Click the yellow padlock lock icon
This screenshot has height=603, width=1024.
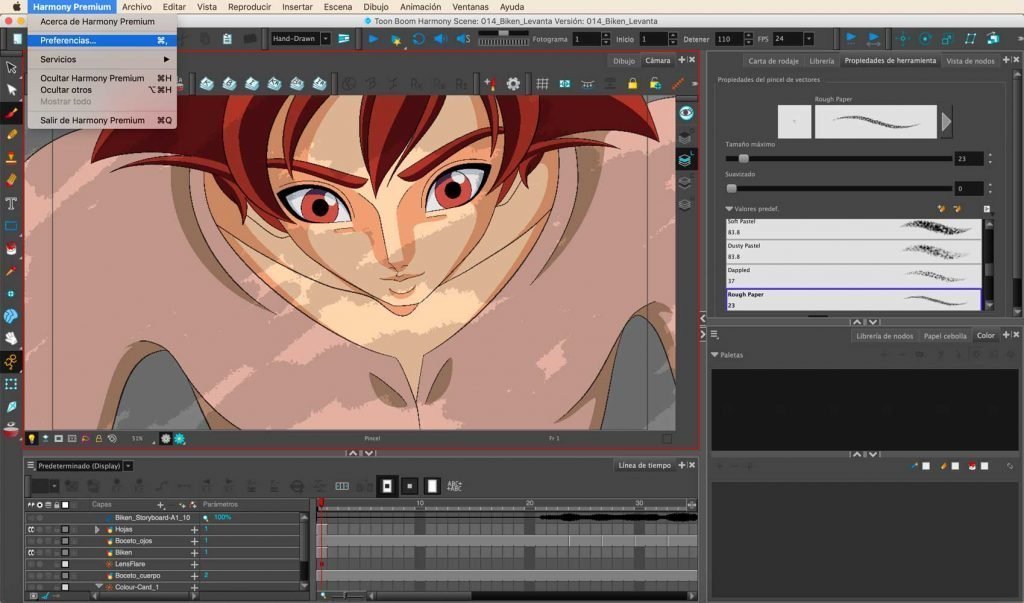point(632,84)
